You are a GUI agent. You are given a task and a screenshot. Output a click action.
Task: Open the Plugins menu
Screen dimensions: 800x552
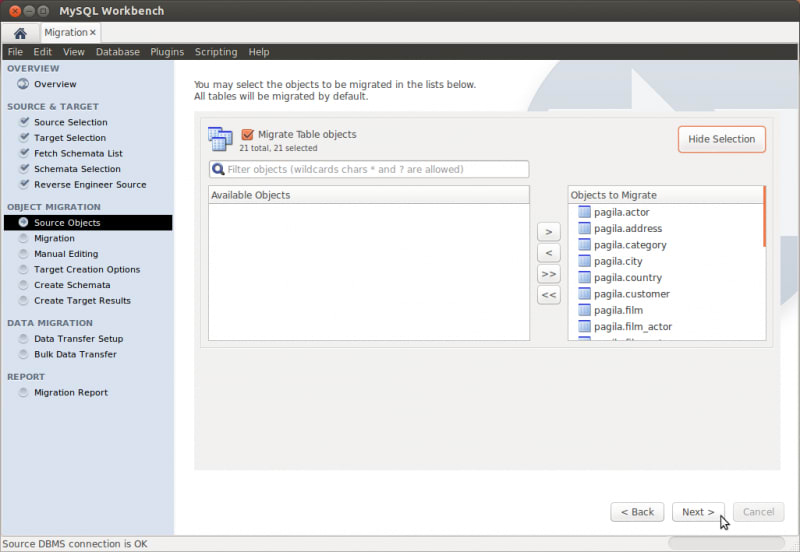(167, 52)
